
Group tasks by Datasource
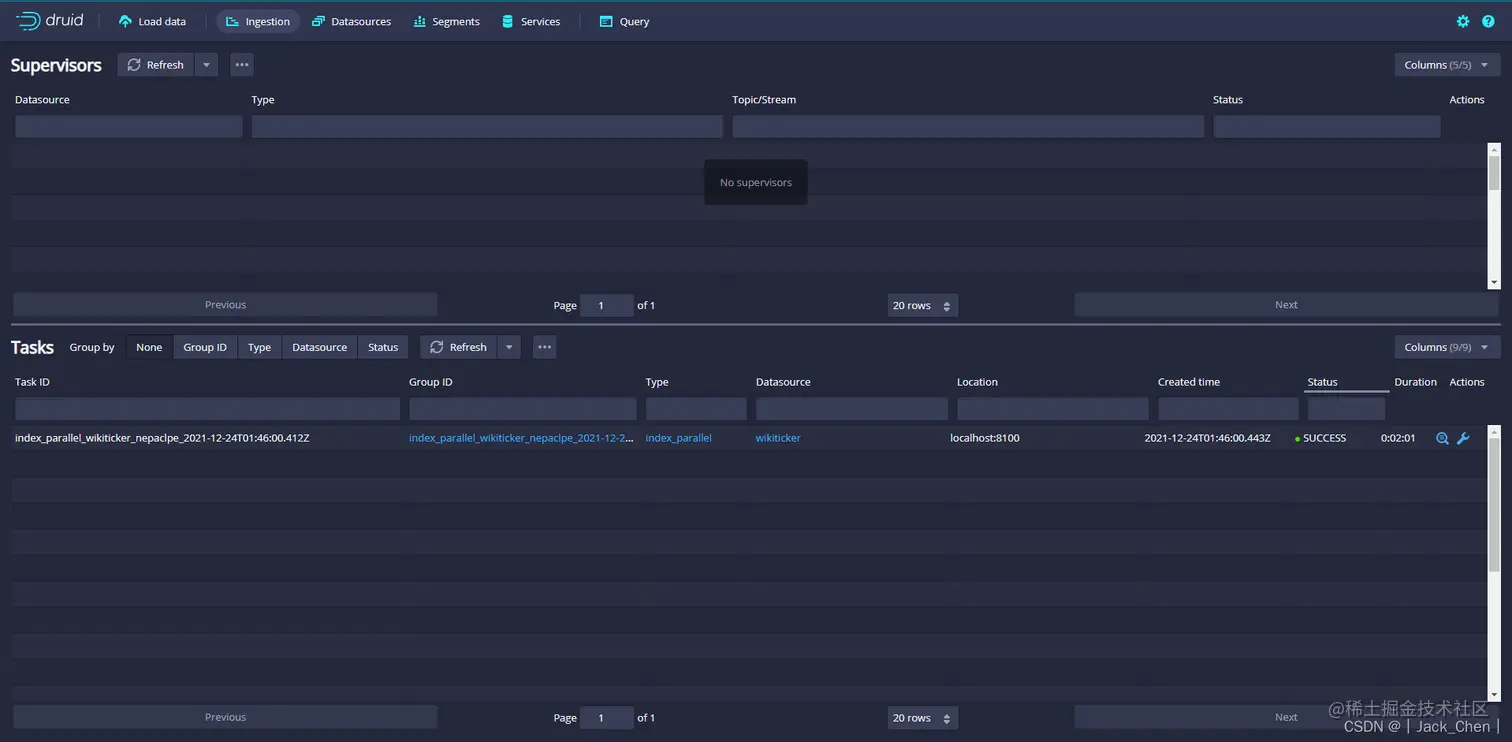[x=320, y=347]
